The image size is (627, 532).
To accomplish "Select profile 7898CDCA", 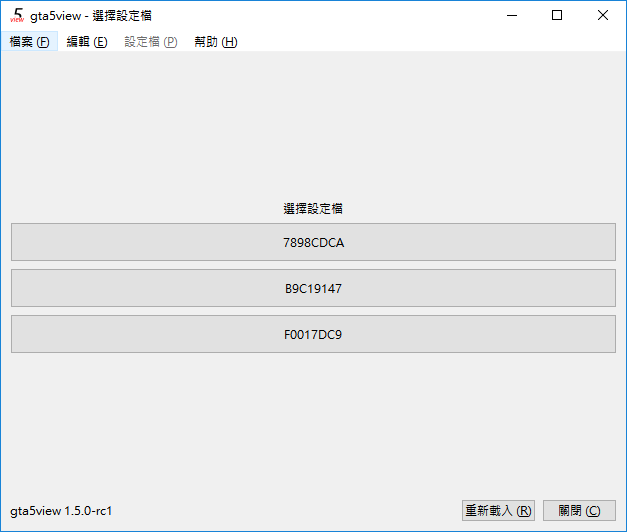I will tap(313, 242).
